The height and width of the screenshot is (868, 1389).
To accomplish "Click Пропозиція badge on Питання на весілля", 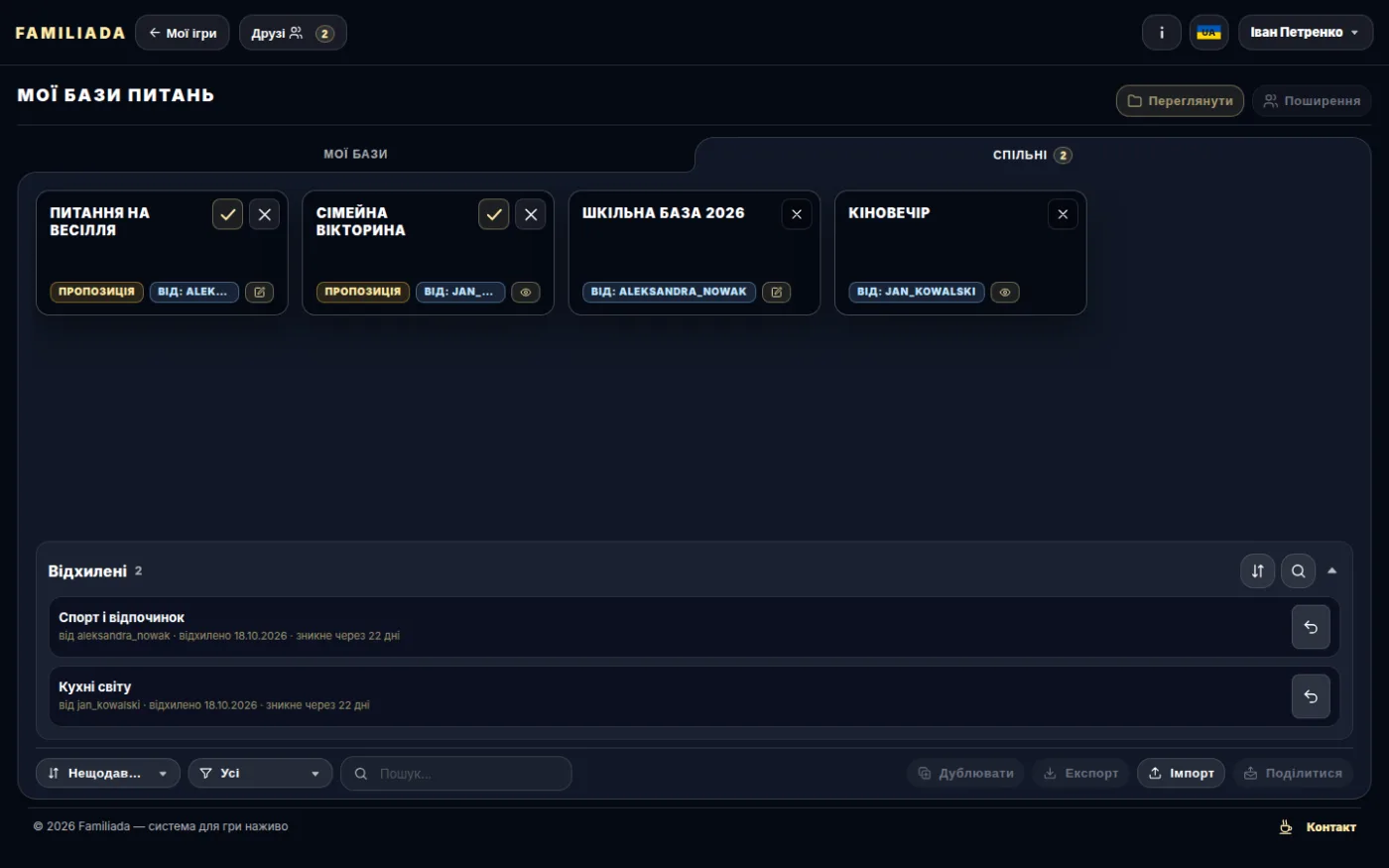I will 96,292.
